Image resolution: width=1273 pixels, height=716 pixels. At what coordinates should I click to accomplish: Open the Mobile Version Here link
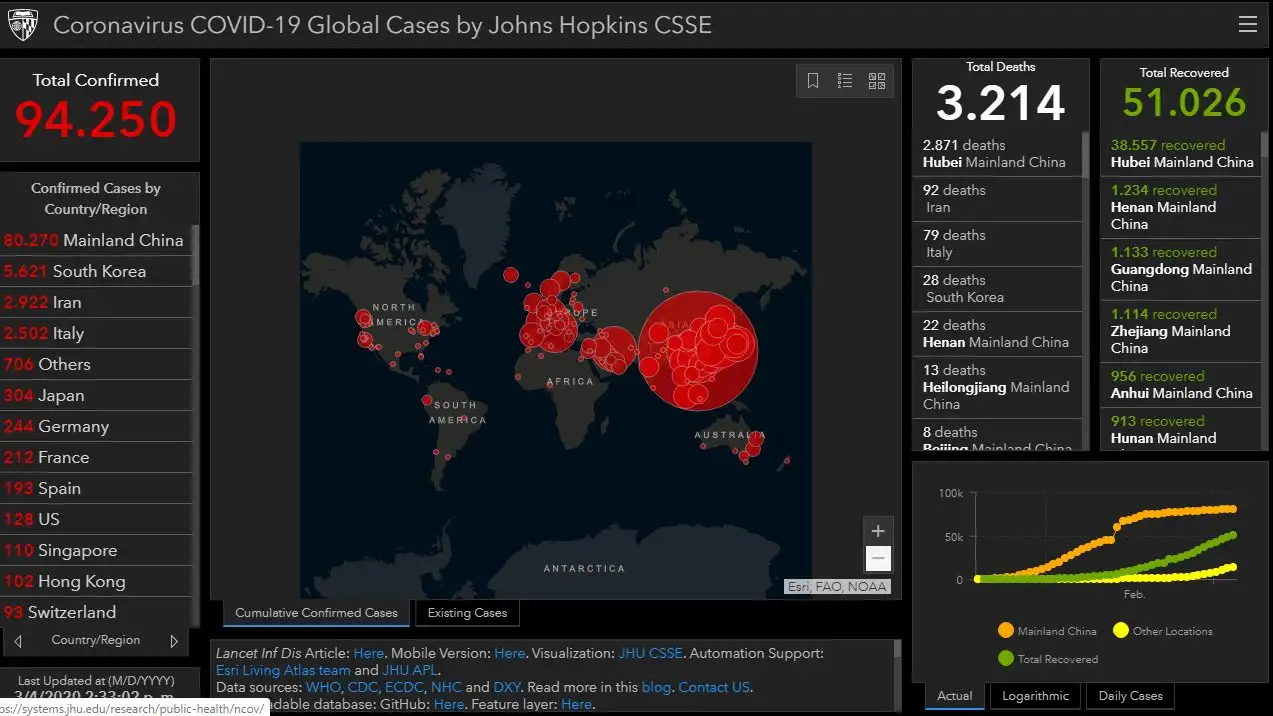(509, 653)
